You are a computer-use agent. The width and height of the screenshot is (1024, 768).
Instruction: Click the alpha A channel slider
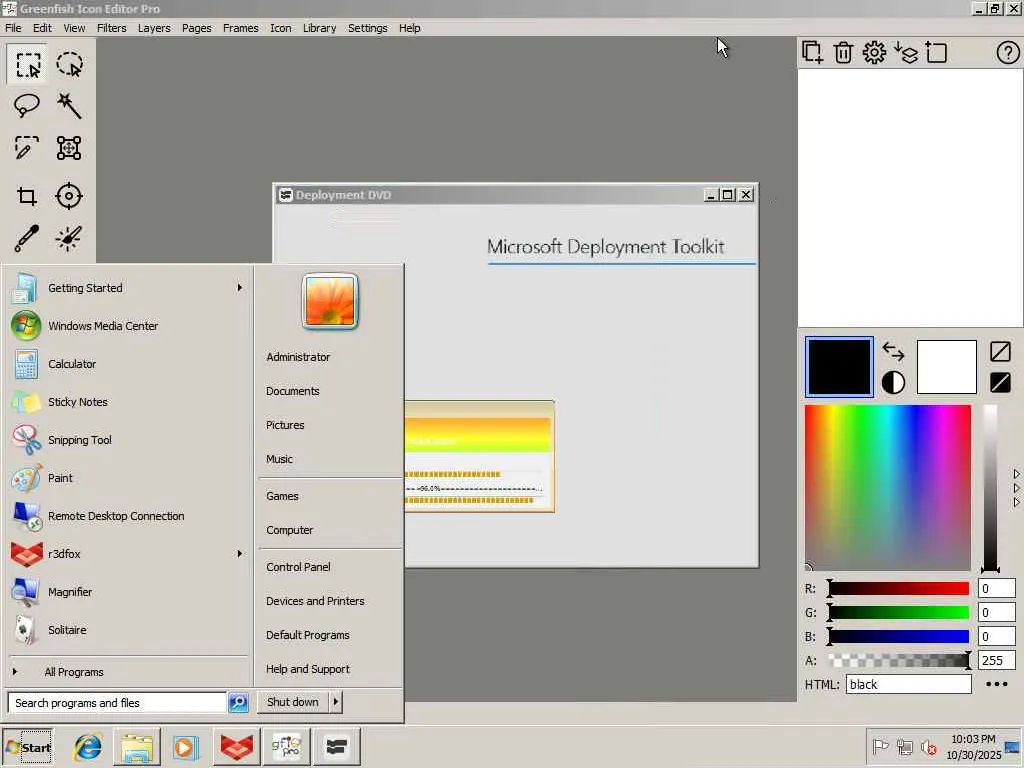pyautogui.click(x=899, y=660)
